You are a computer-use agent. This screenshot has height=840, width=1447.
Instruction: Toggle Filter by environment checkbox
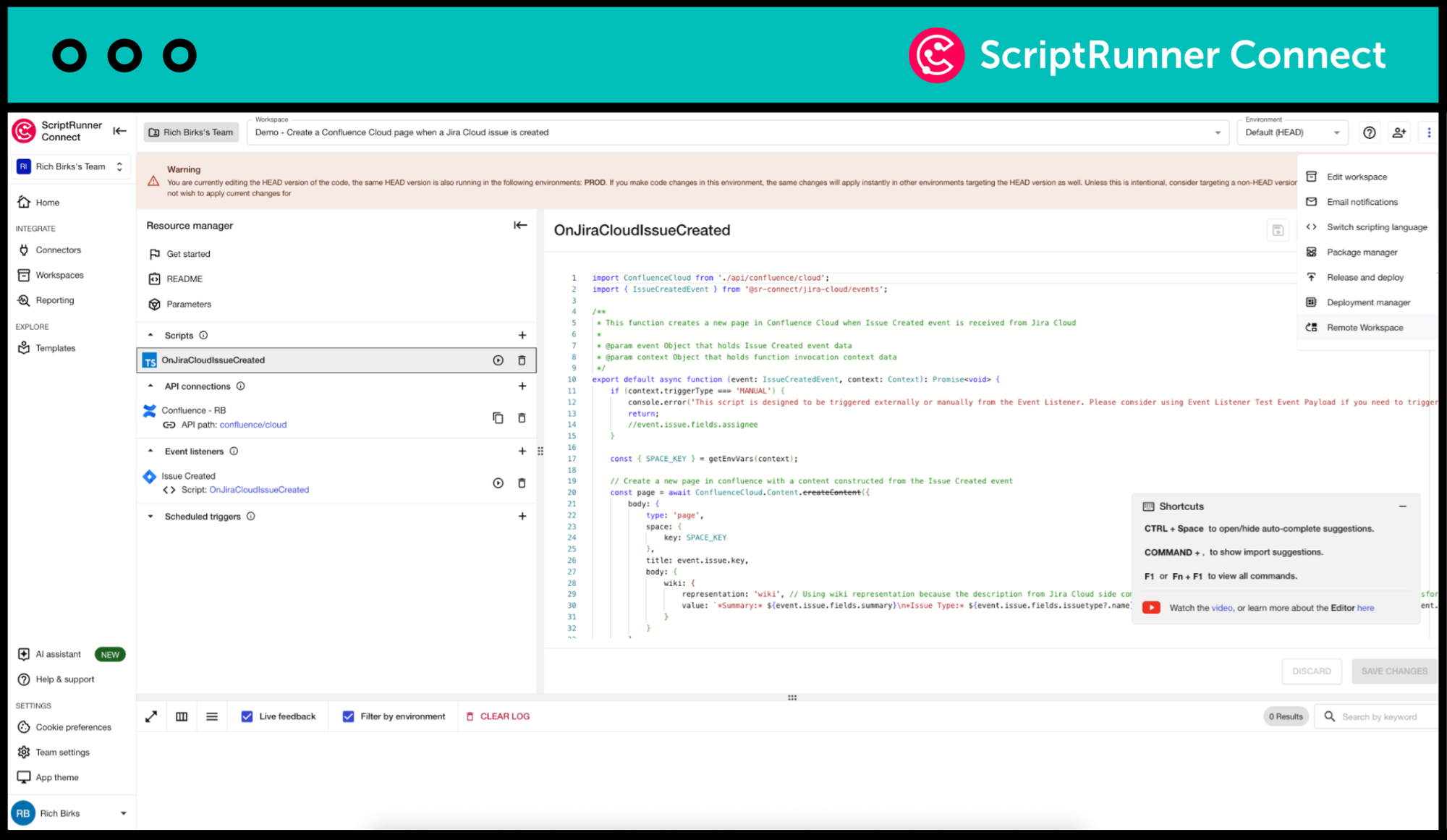coord(348,716)
